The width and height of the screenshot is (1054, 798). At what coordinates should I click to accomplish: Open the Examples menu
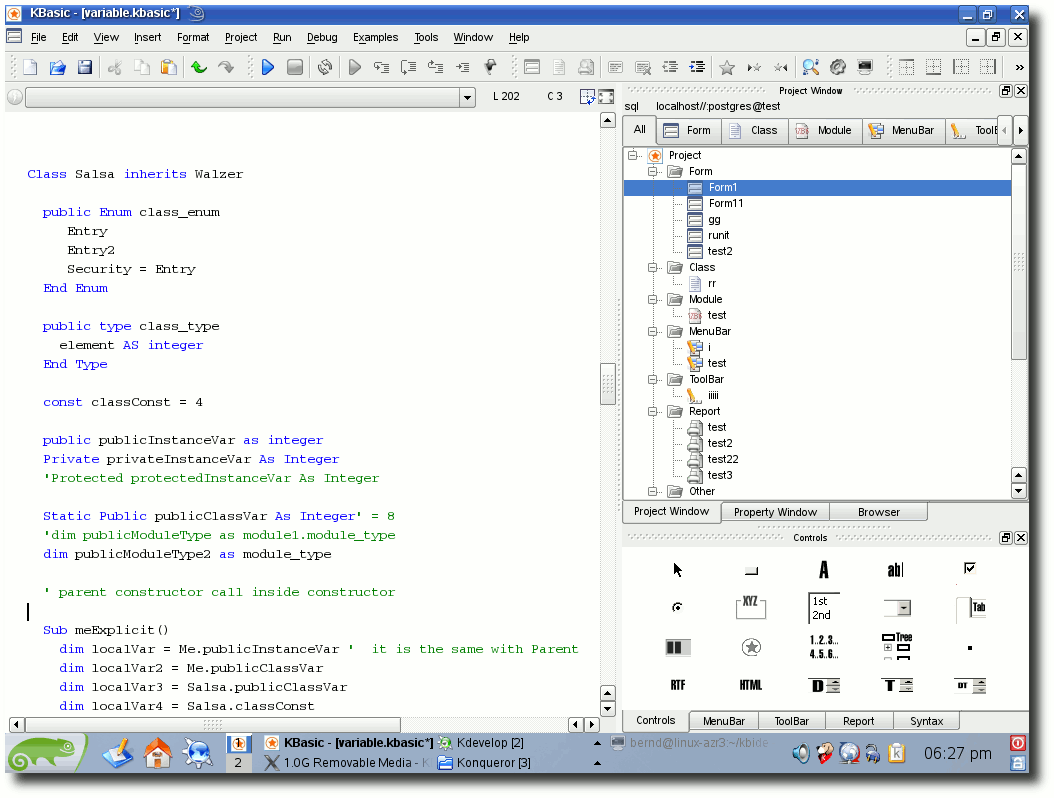point(375,38)
